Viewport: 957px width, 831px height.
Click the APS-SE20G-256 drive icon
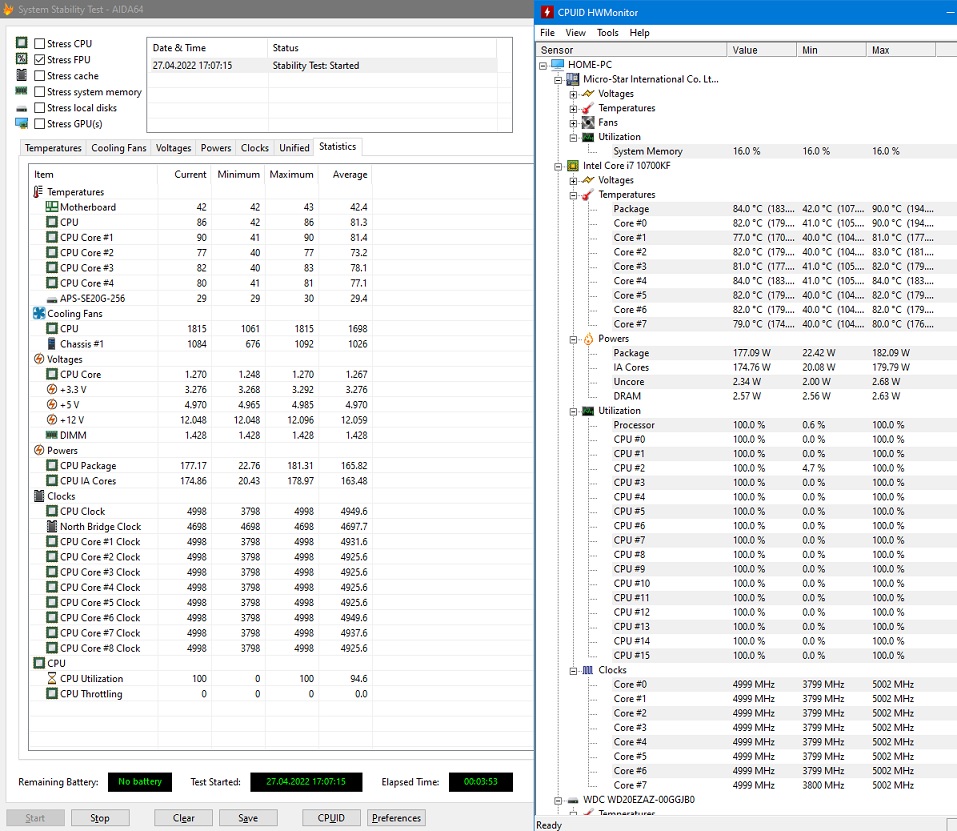52,299
